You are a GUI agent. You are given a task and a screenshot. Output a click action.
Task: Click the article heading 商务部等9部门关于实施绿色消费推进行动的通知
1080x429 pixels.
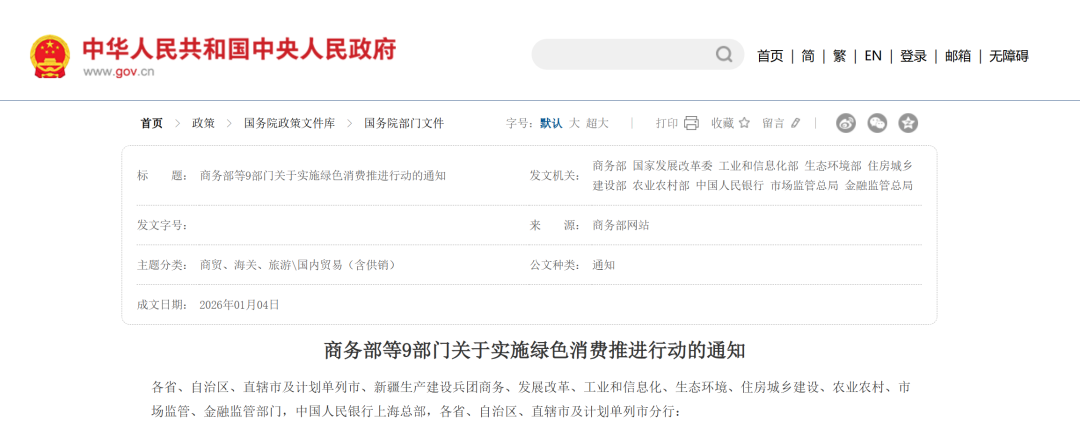535,350
